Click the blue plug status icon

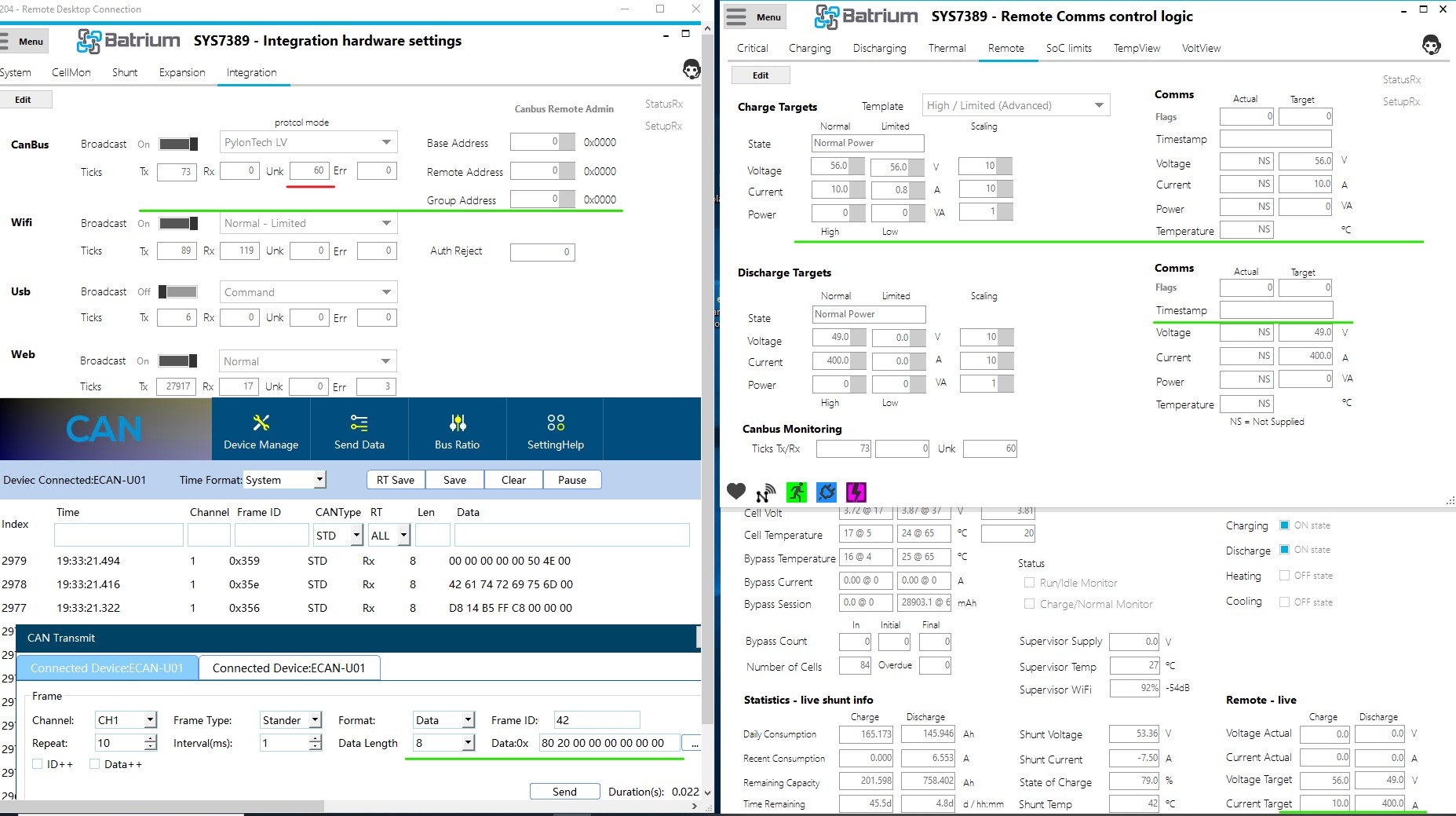pyautogui.click(x=827, y=492)
